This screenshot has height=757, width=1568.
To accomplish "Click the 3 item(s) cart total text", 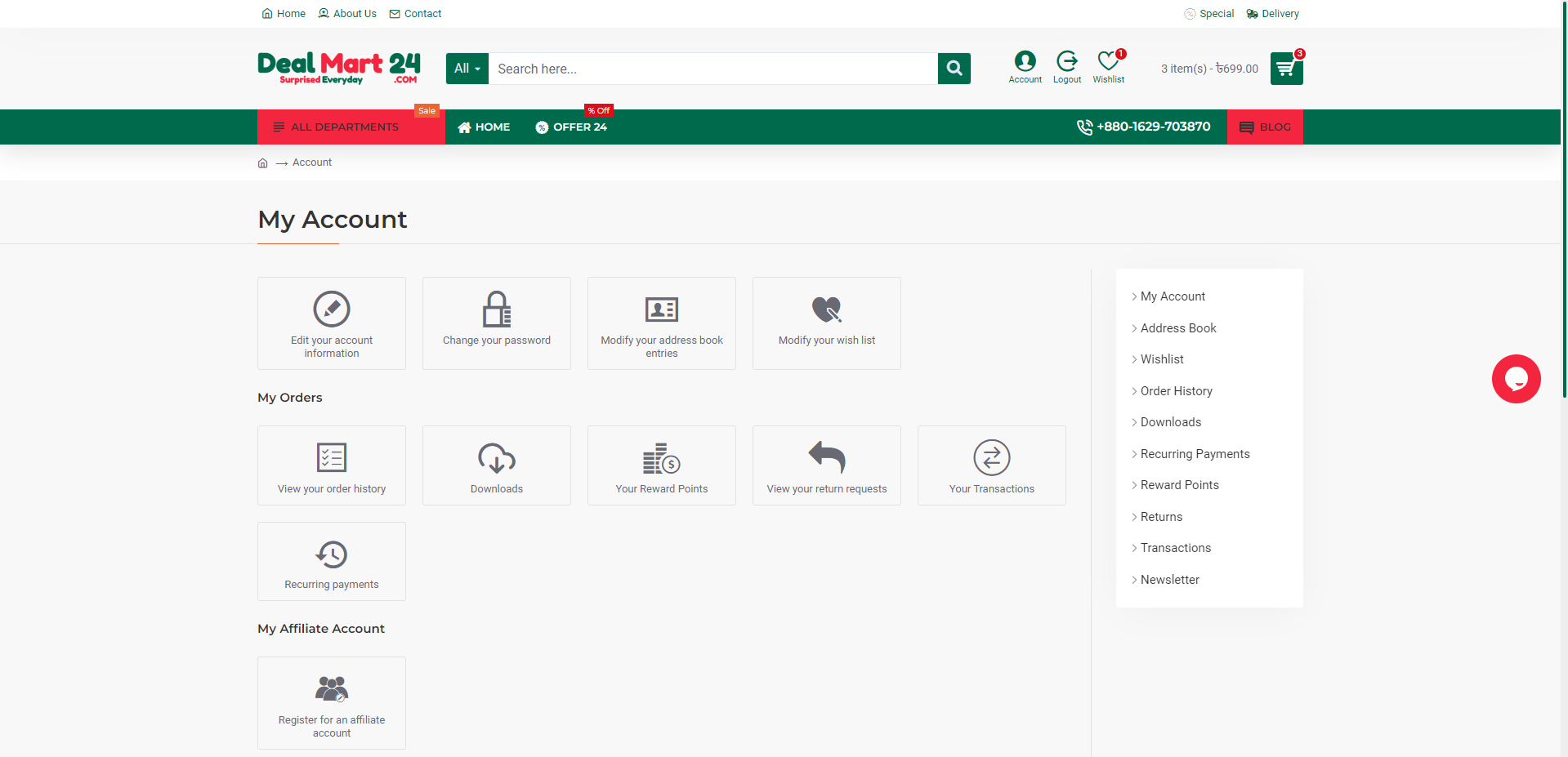I will pos(1209,69).
